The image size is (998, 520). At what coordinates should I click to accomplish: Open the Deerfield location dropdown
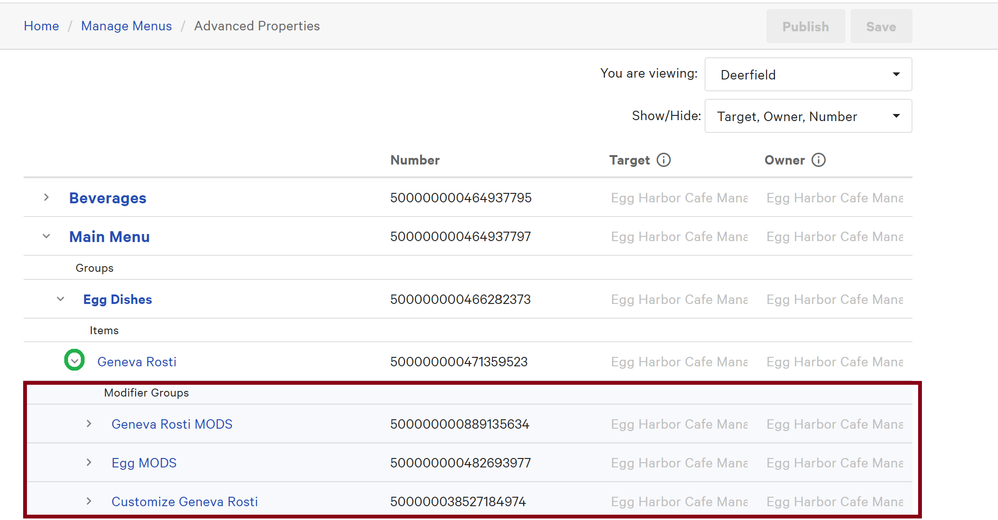point(808,75)
